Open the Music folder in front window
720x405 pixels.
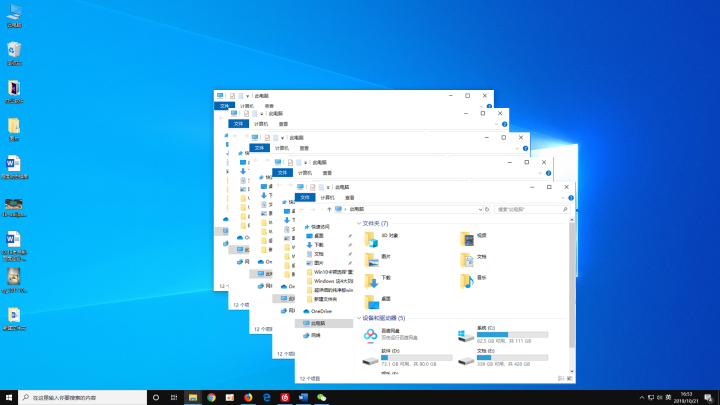point(474,281)
